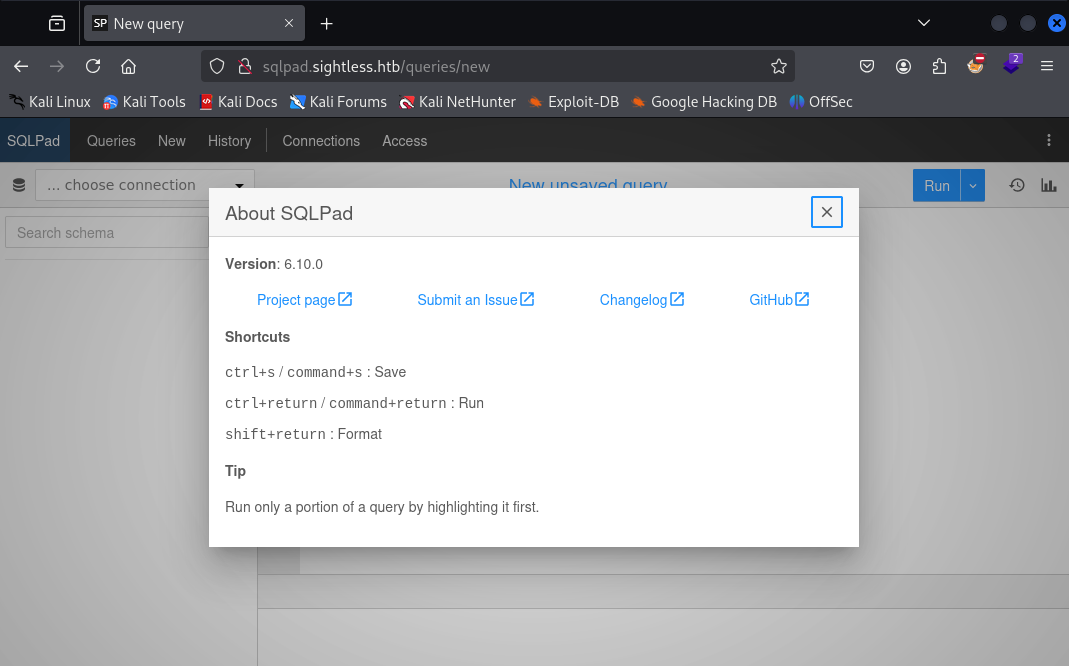Expand the Run button dropdown arrow
This screenshot has width=1069, height=666.
973,185
